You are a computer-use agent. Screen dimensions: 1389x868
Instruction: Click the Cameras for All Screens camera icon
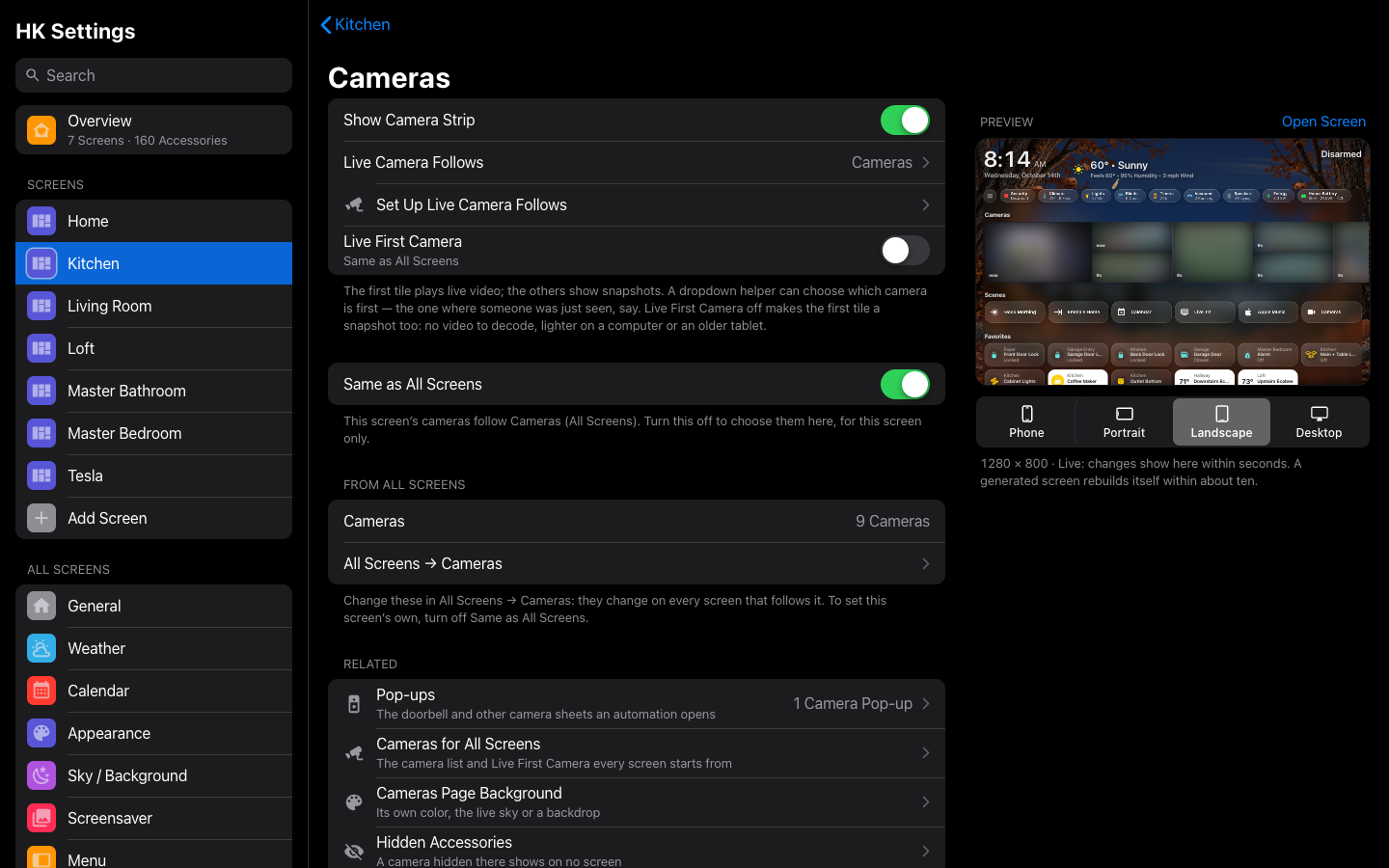tap(354, 753)
